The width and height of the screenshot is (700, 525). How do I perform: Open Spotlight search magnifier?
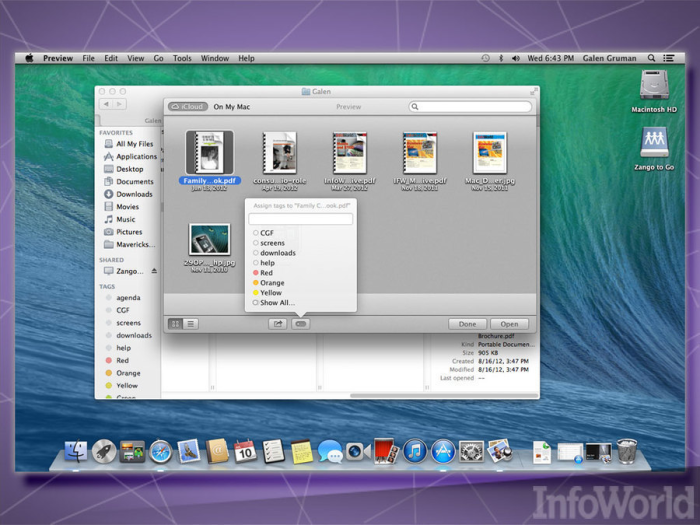click(651, 58)
